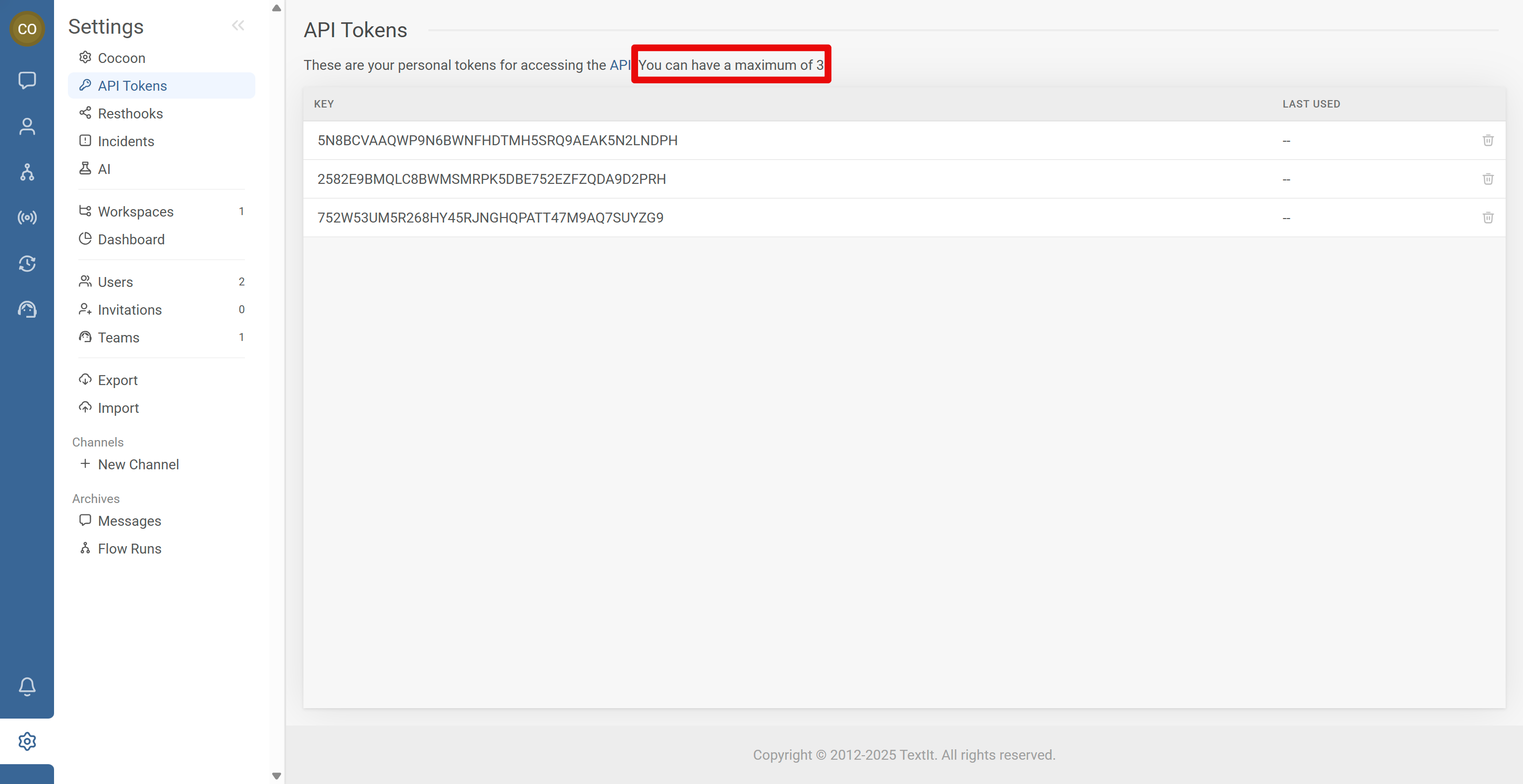This screenshot has width=1523, height=784.
Task: Open the Flow Runs archive
Action: [x=129, y=548]
